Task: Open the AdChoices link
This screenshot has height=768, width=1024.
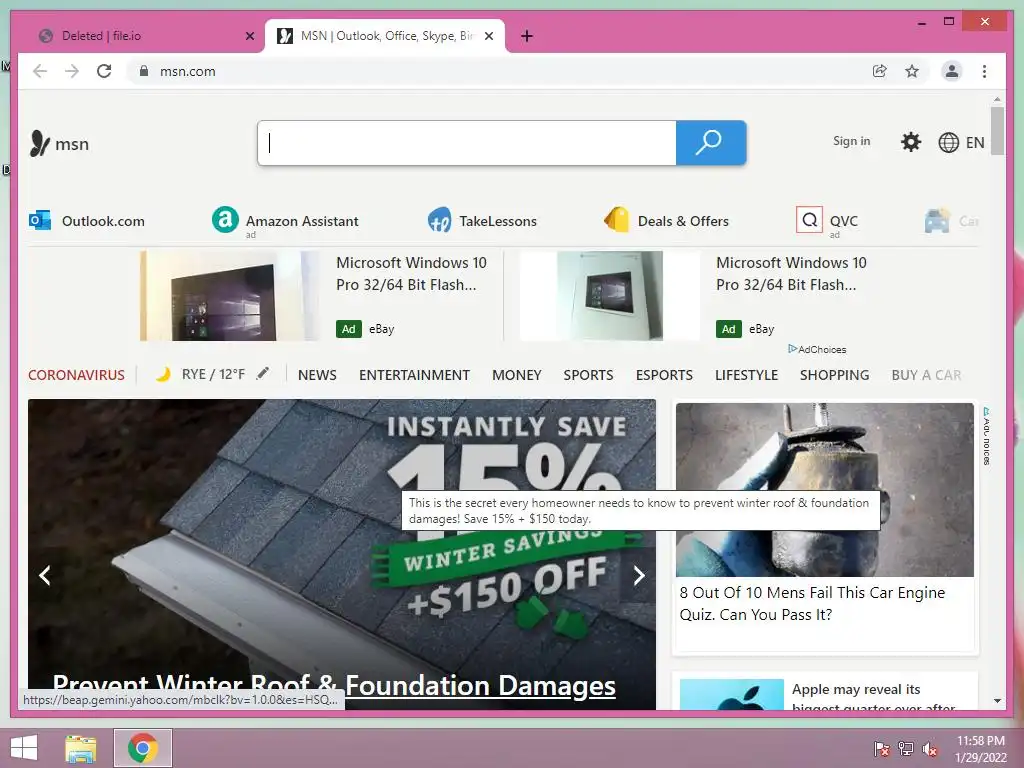Action: click(x=817, y=349)
